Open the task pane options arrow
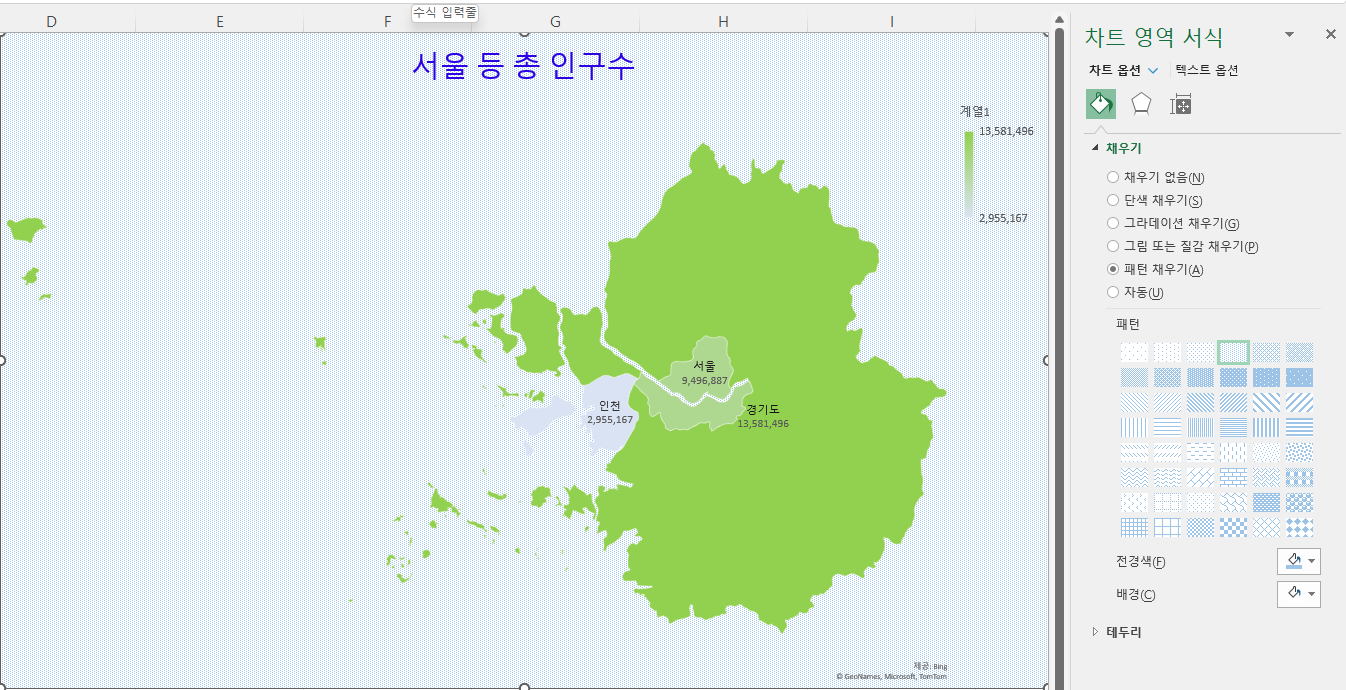 1289,34
